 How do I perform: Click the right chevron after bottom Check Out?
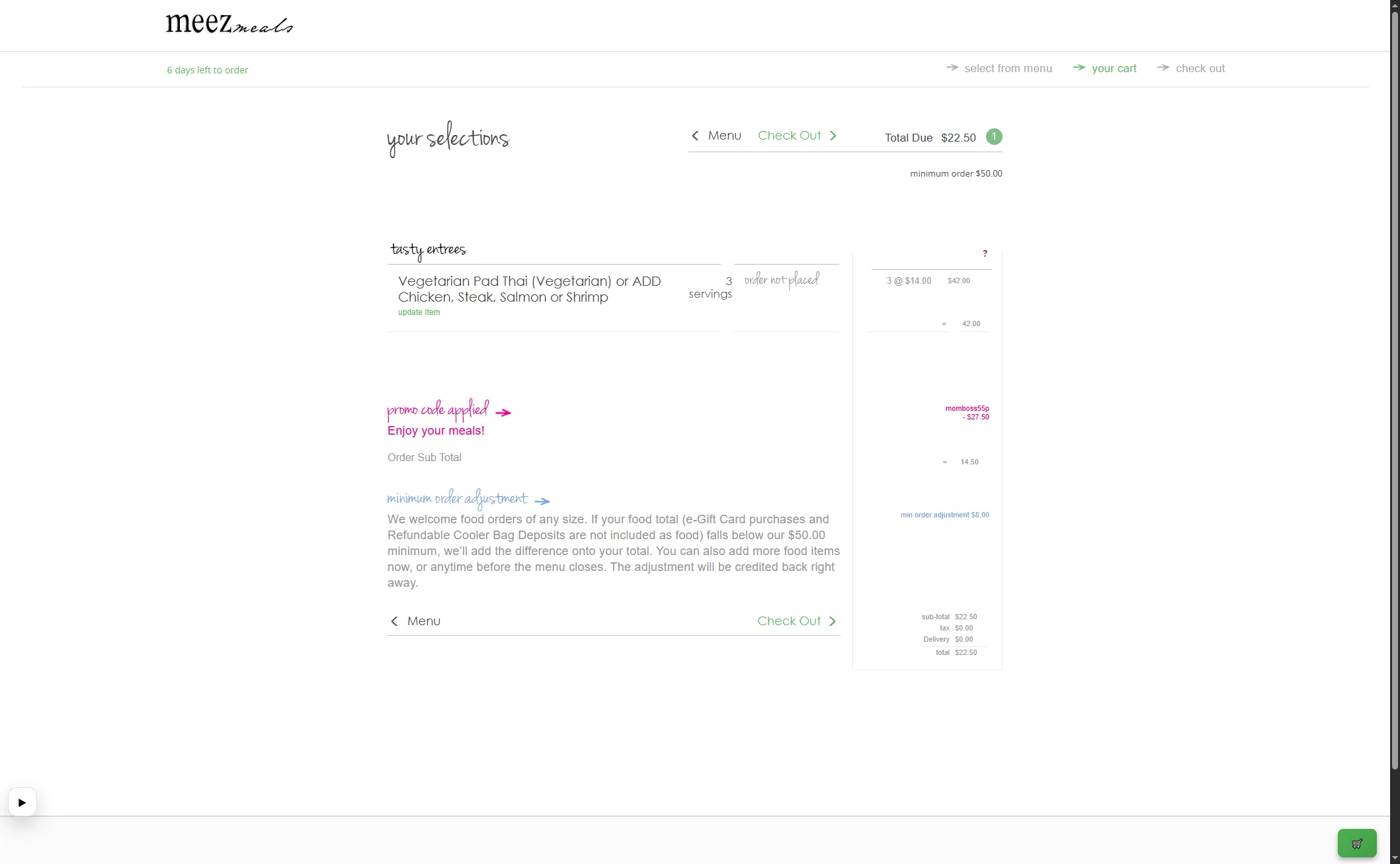point(833,621)
